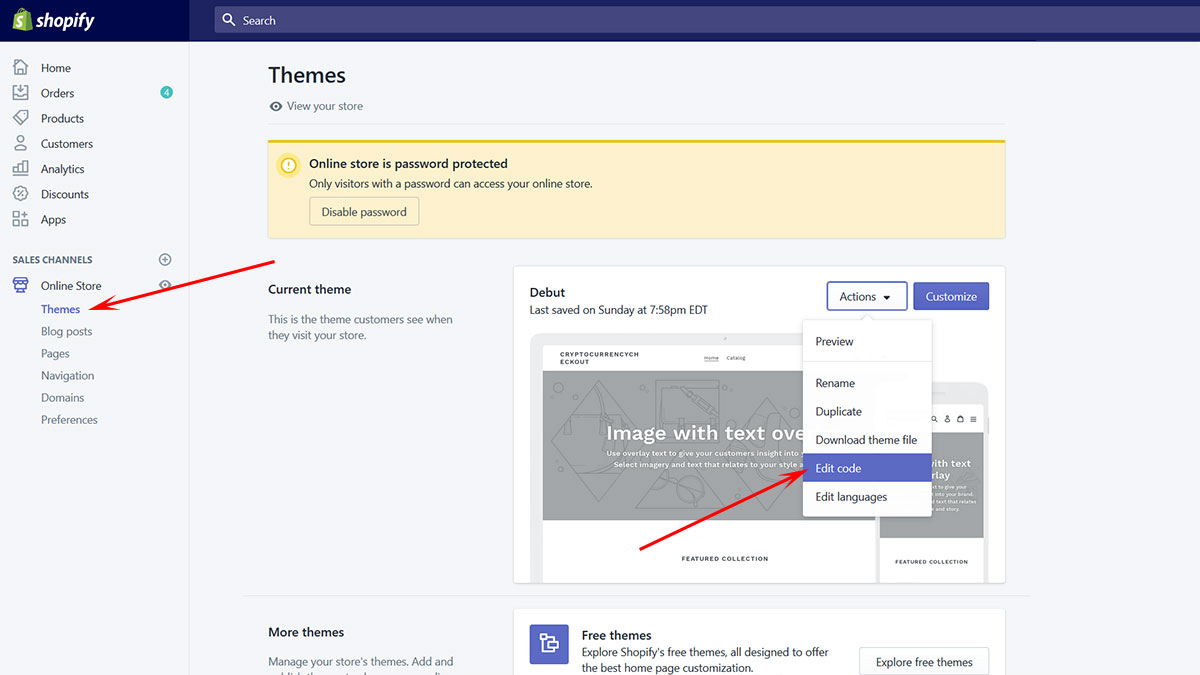Click the Online Store storefront icon
Viewport: 1200px width, 675px height.
21,286
